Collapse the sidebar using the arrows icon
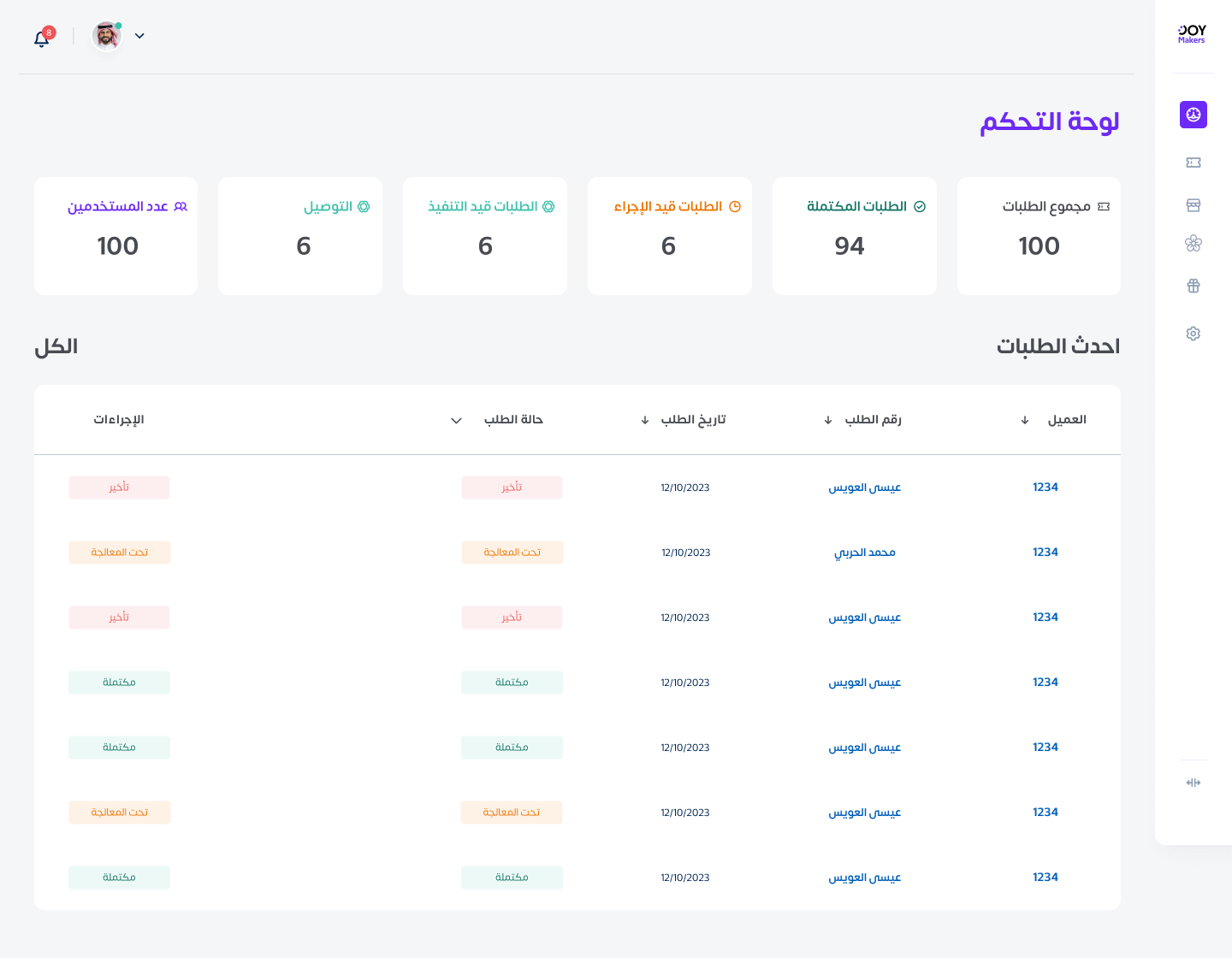The image size is (1232, 958). pos(1193,783)
